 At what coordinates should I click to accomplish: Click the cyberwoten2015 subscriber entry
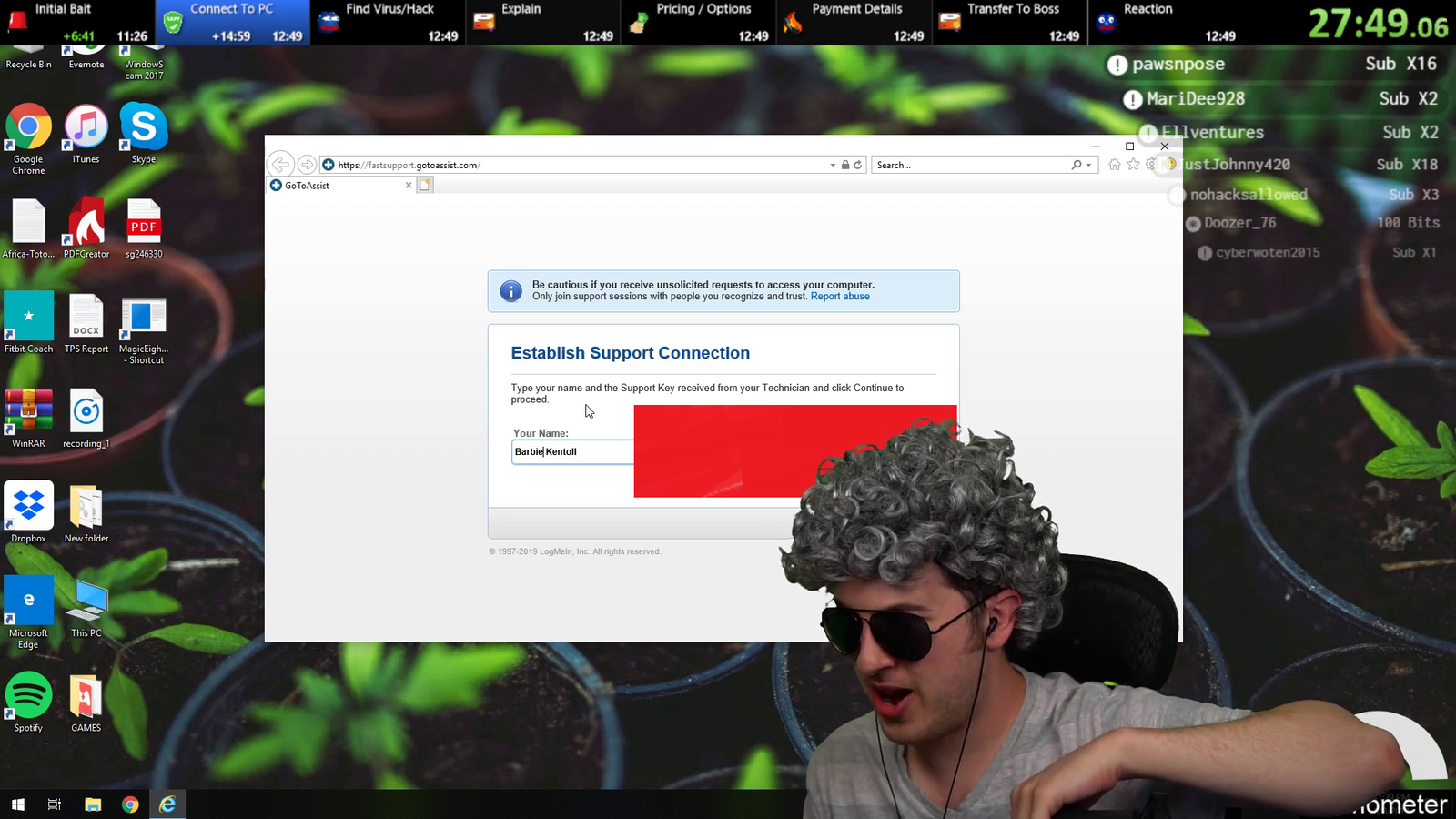pos(1317,252)
